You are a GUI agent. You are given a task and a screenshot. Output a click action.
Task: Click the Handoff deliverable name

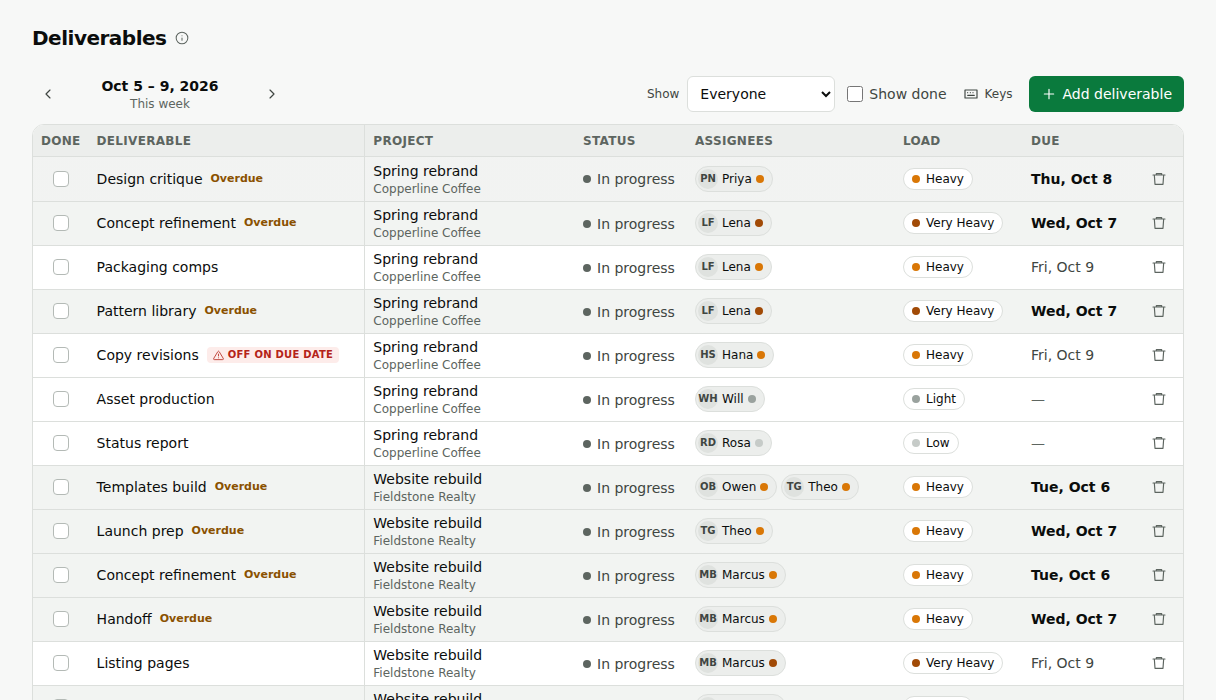[124, 619]
